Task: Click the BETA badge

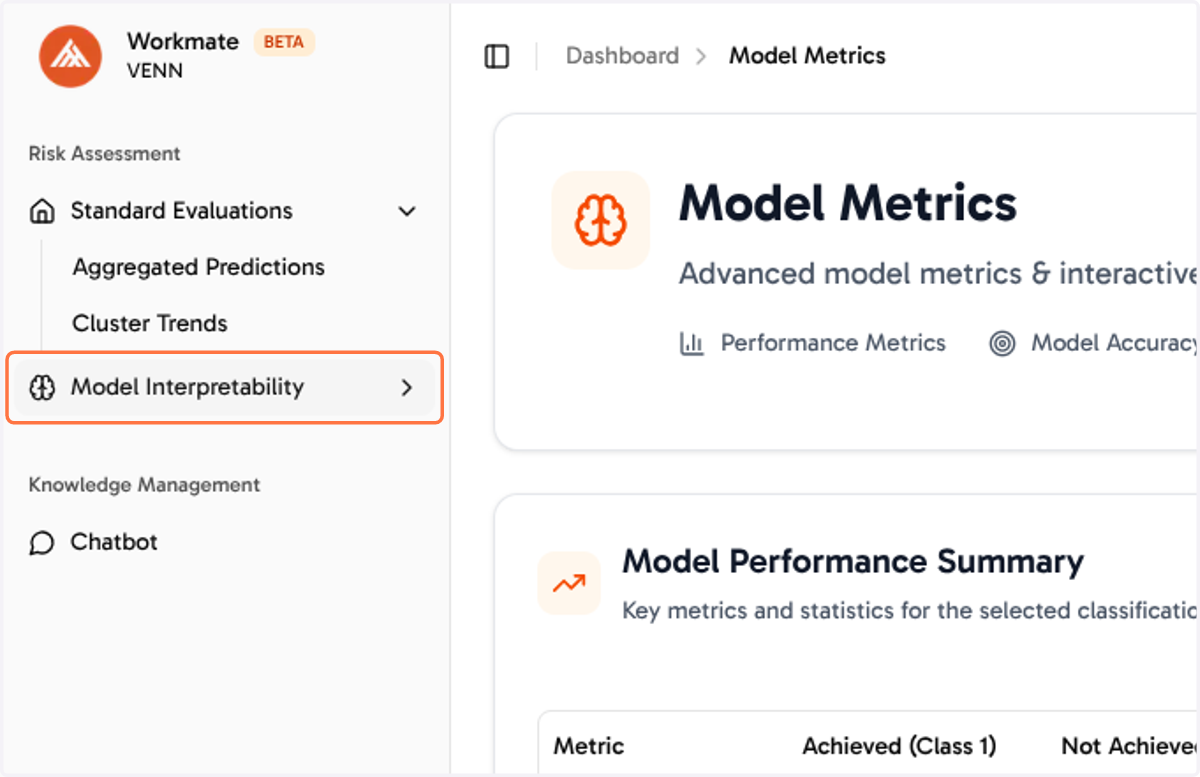Action: 284,43
